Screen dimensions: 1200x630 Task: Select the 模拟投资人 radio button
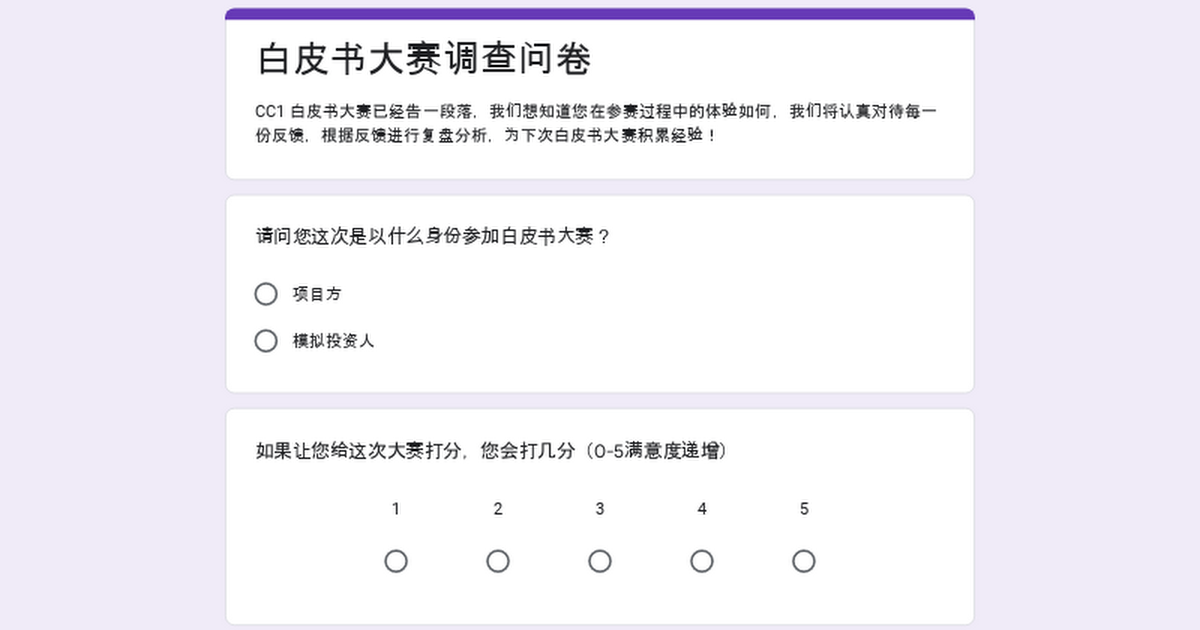click(266, 341)
